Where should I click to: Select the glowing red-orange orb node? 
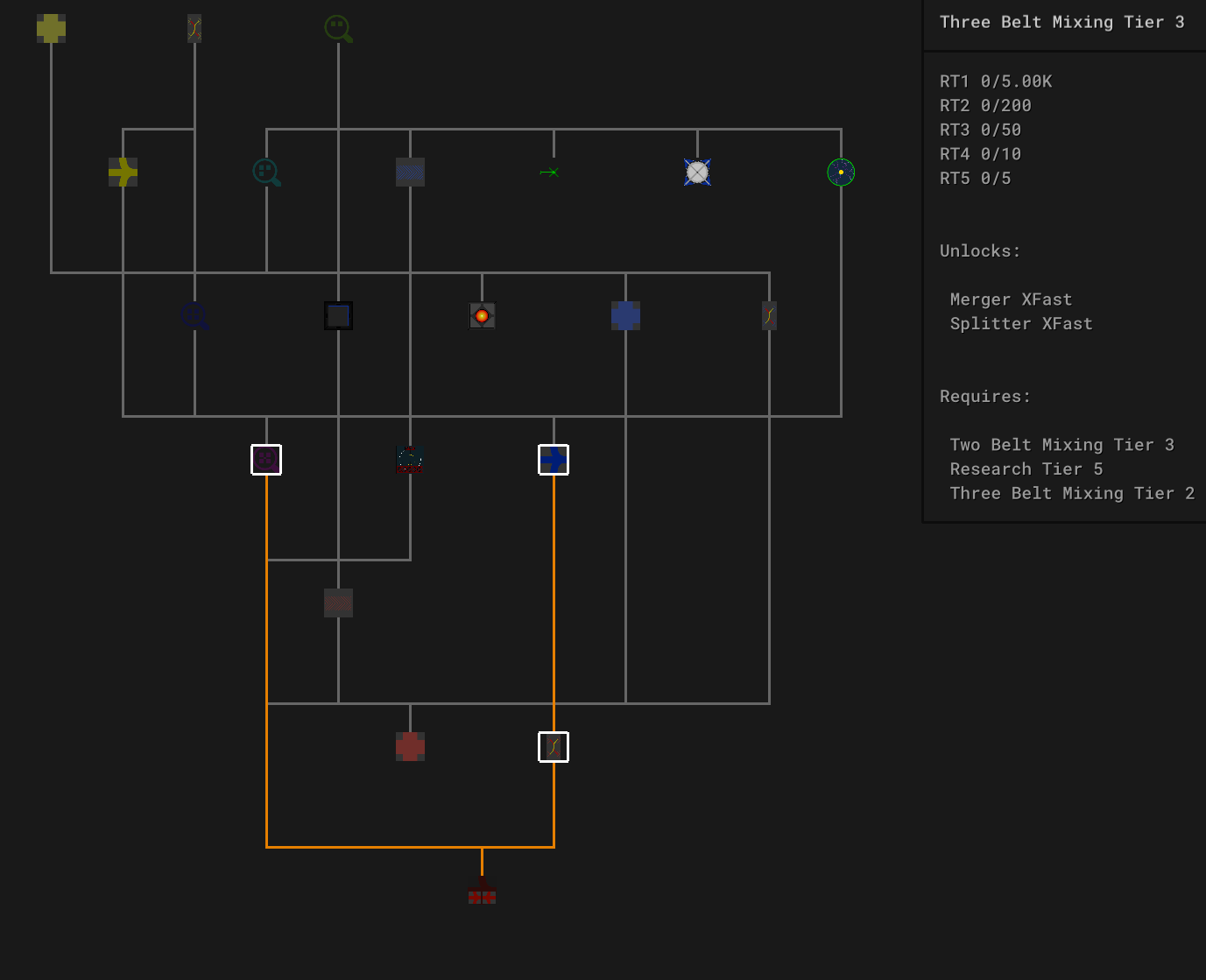click(x=482, y=316)
